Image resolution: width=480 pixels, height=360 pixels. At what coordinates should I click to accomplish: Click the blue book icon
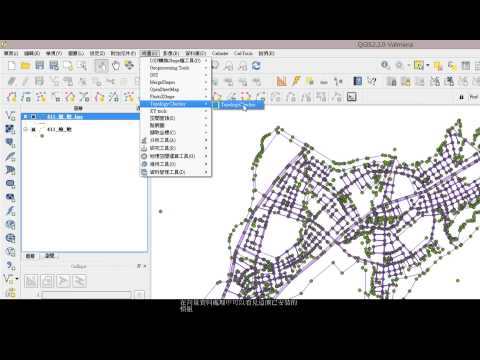point(358,81)
